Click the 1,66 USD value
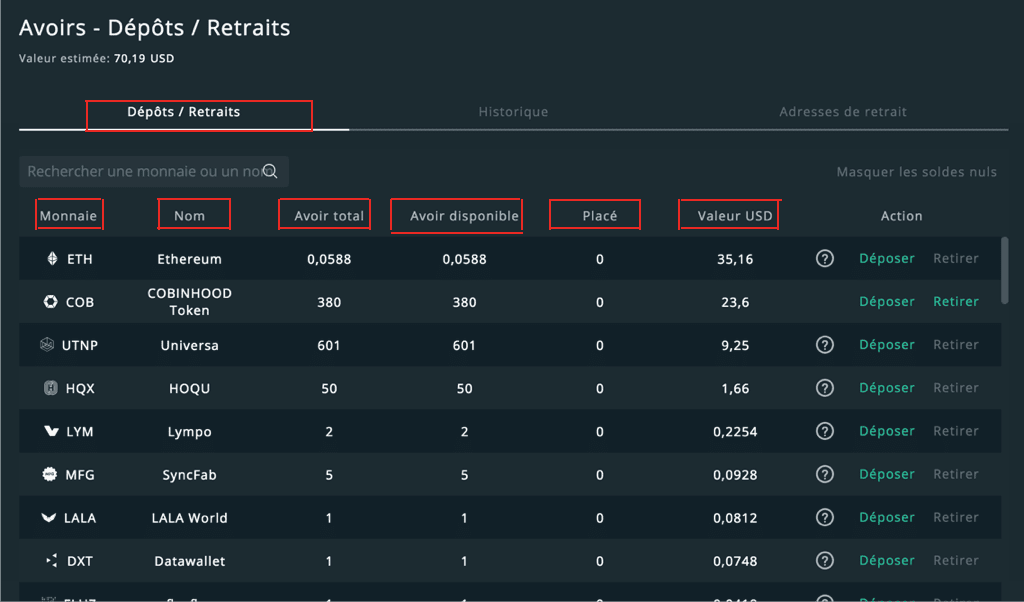This screenshot has height=602, width=1024. 735,388
